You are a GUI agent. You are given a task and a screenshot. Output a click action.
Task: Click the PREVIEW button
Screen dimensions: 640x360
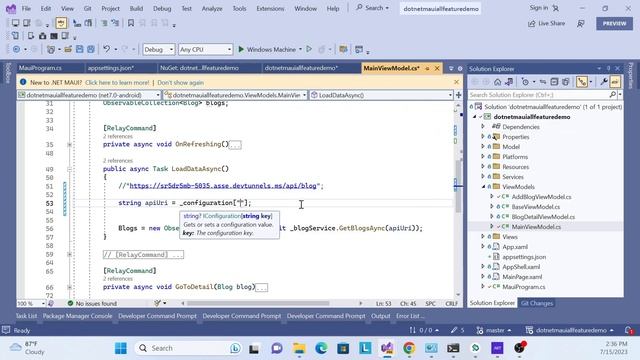614,23
